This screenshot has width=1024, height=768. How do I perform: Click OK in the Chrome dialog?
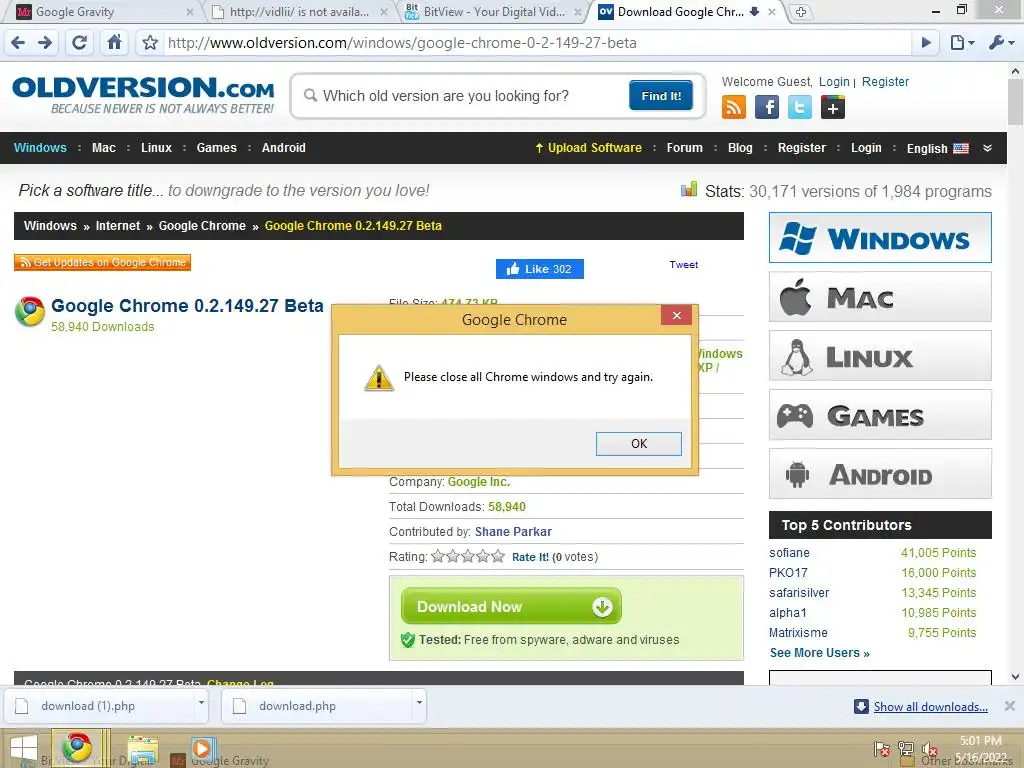[x=639, y=444]
